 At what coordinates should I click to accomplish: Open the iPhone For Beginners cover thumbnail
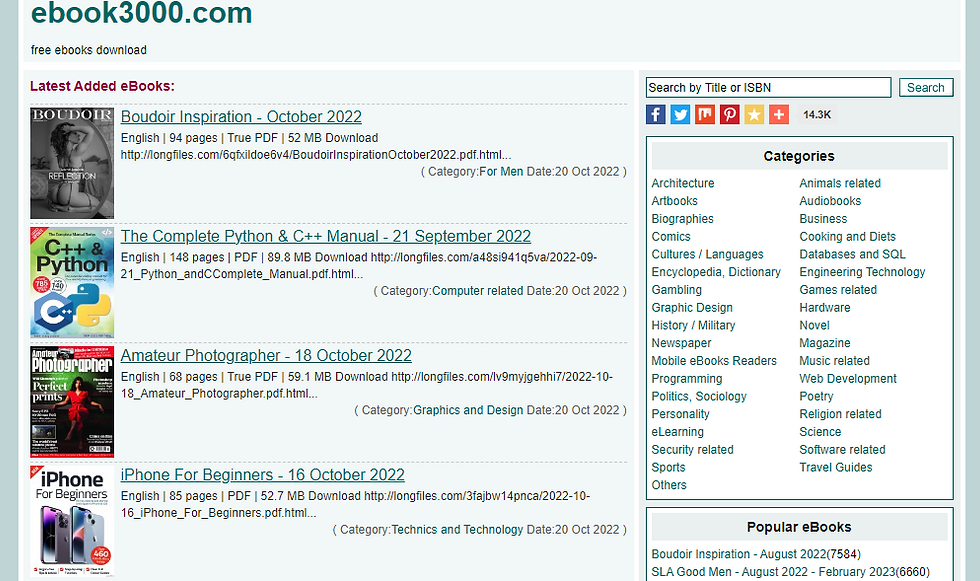[x=72, y=521]
